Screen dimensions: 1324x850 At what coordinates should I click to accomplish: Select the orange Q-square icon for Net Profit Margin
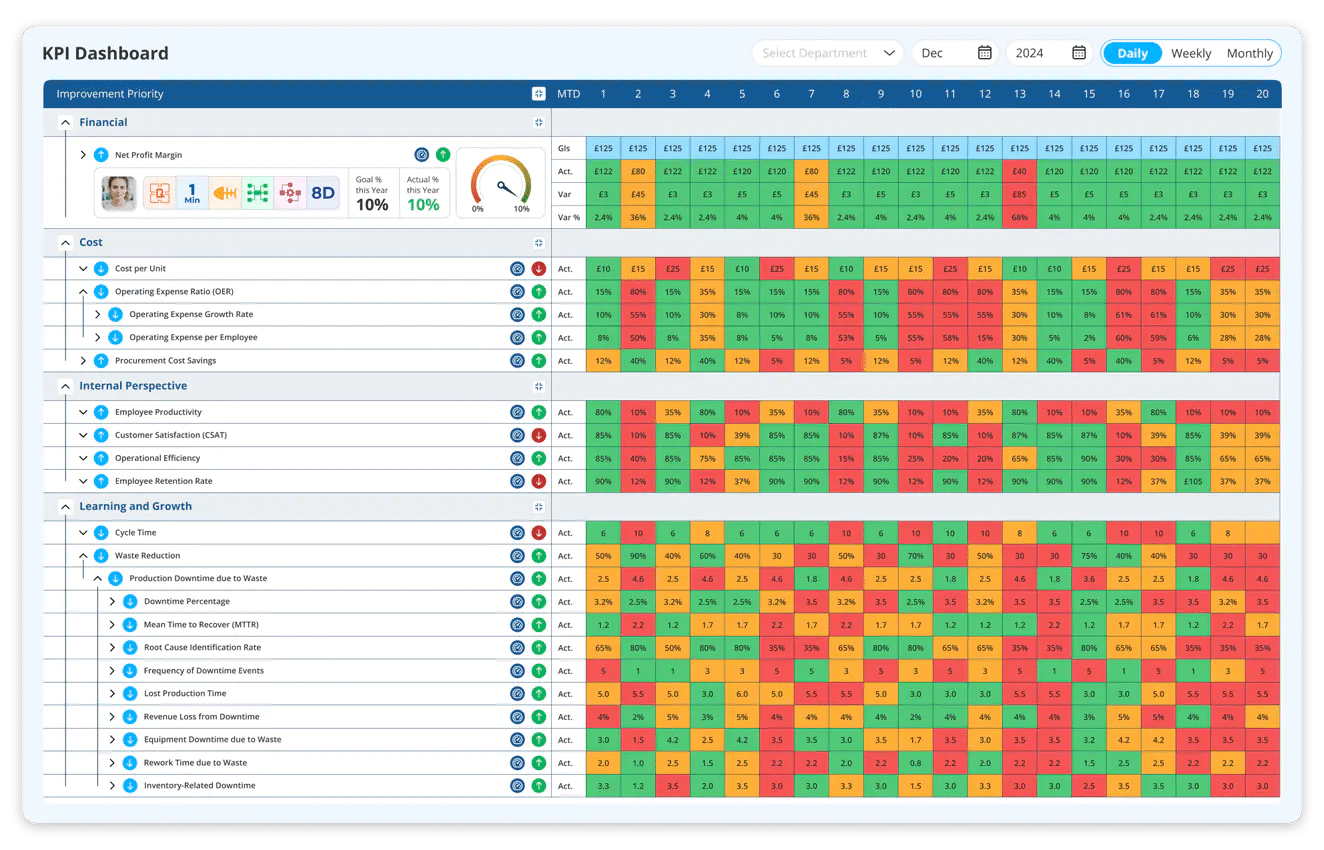160,191
